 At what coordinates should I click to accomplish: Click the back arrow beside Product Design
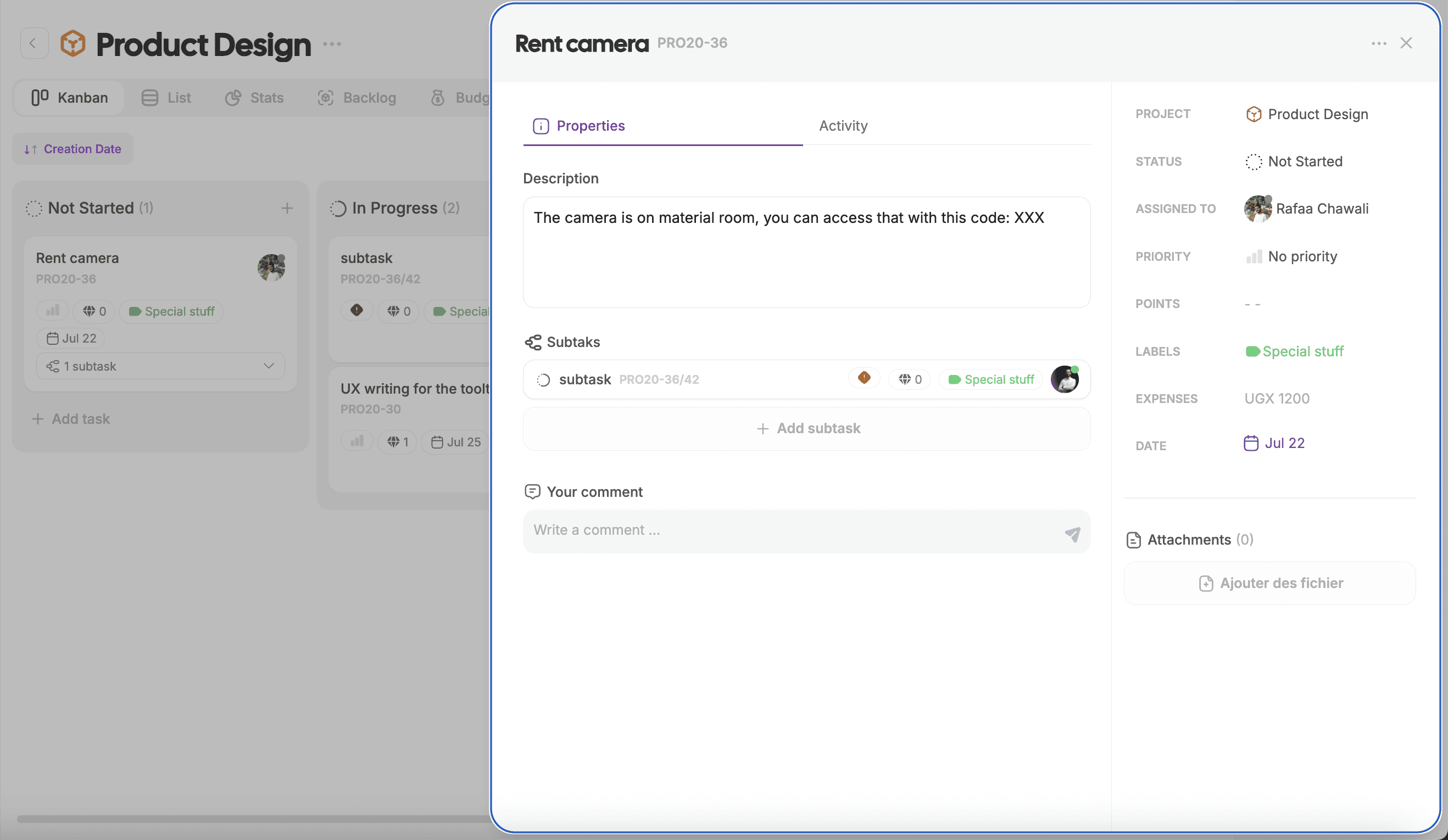point(34,43)
